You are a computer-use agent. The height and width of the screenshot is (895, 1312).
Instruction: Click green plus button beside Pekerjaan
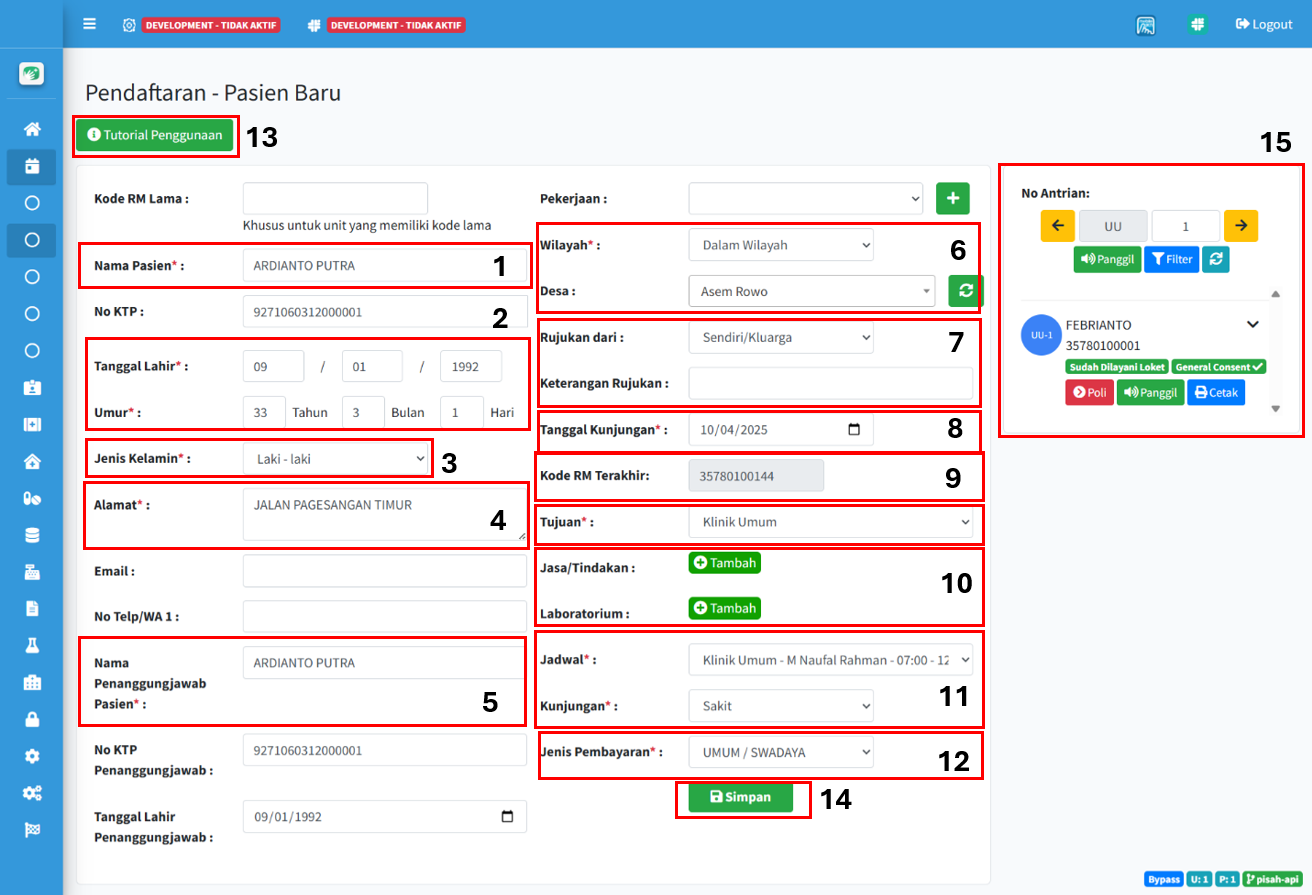[952, 198]
